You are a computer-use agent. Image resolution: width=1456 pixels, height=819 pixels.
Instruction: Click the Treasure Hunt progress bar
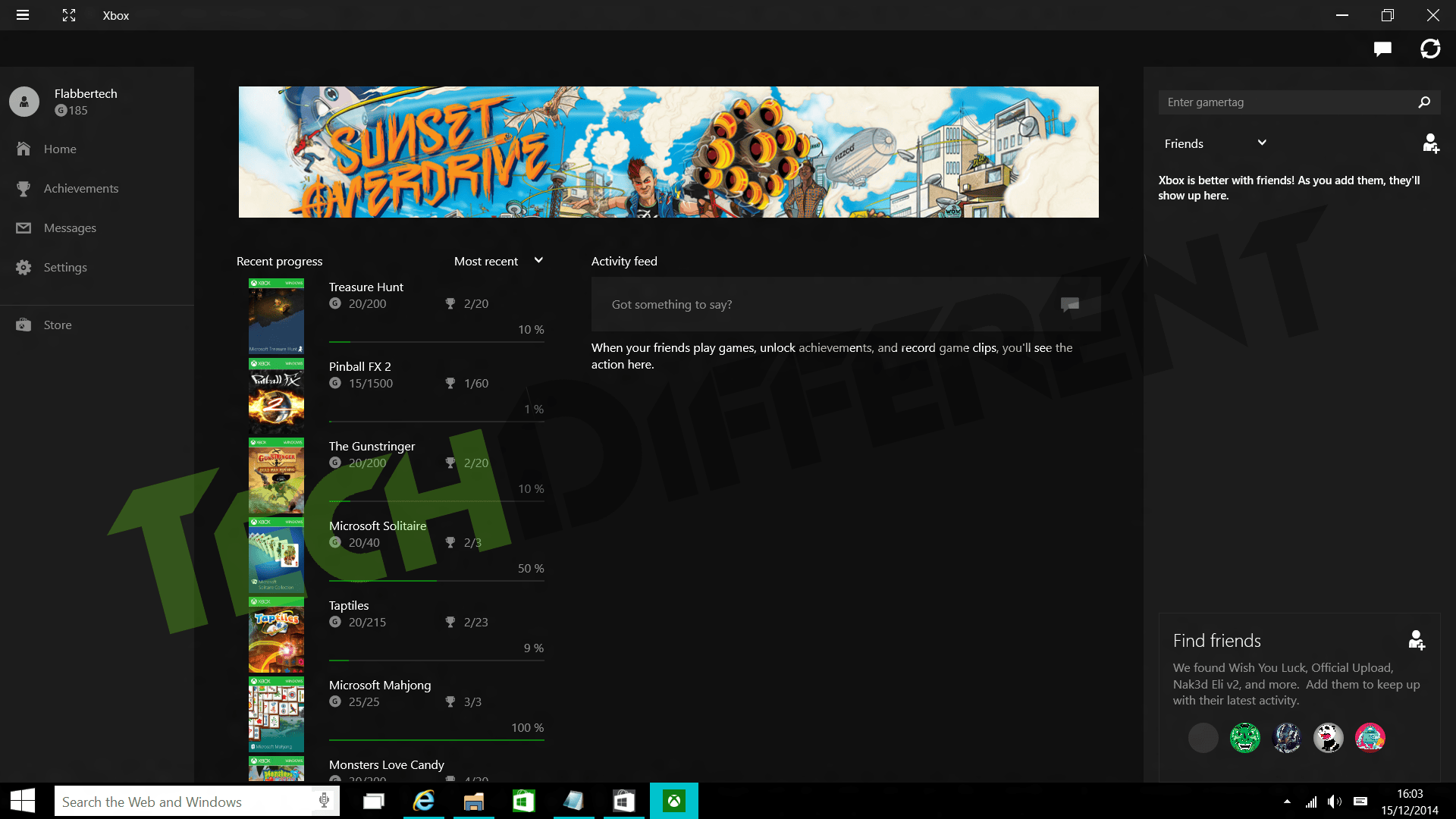click(437, 342)
